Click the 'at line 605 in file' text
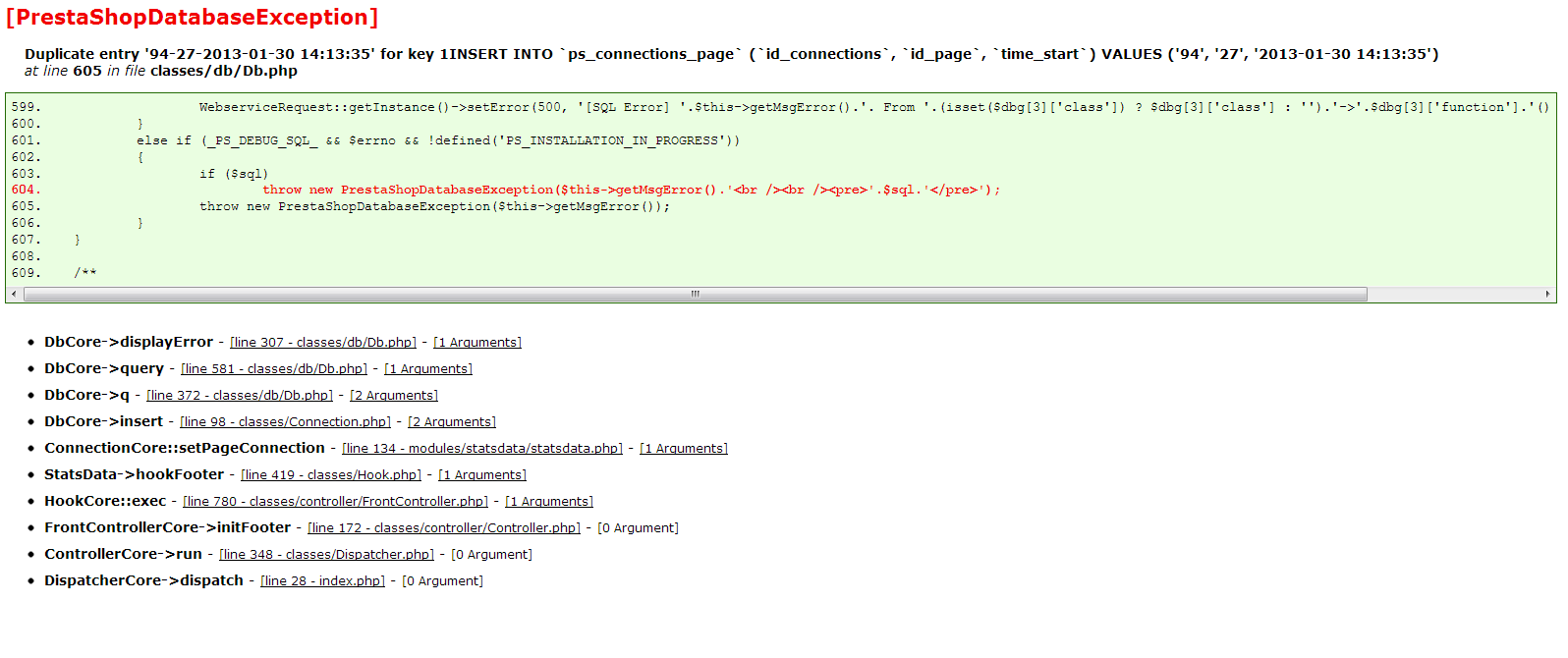 [x=161, y=71]
